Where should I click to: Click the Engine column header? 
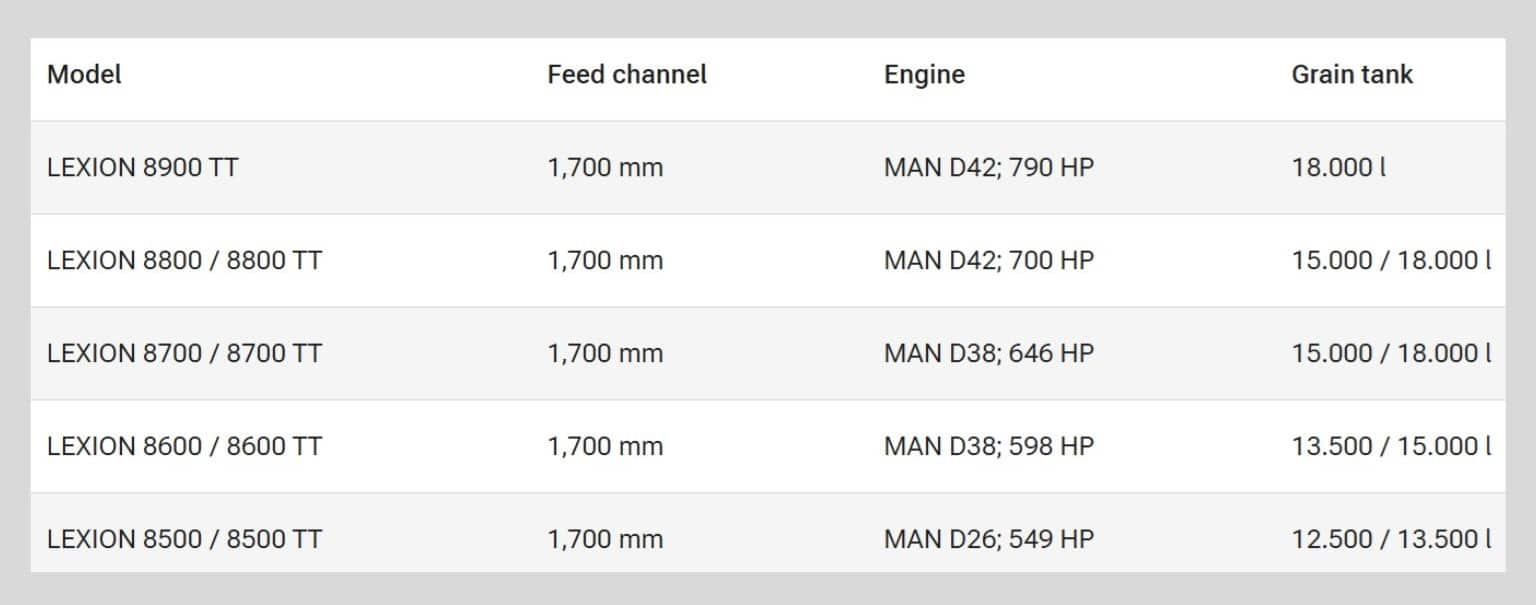pos(924,75)
